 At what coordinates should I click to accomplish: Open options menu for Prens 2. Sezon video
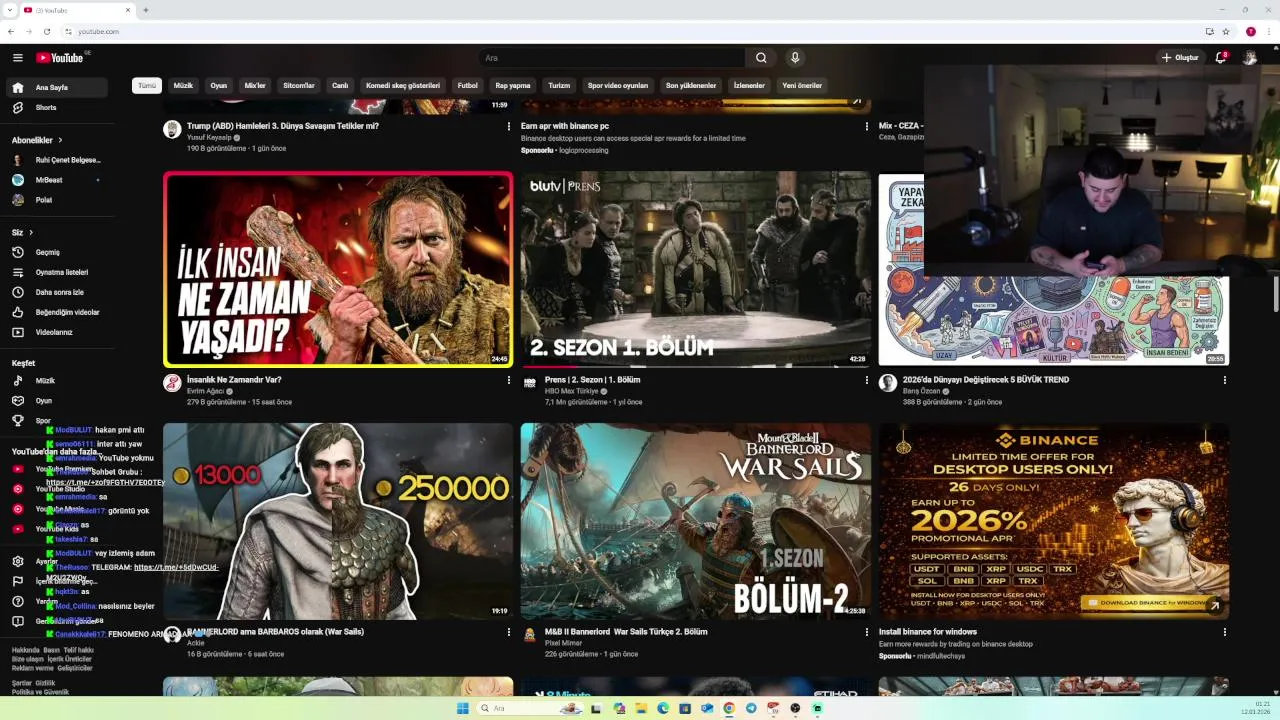click(867, 380)
